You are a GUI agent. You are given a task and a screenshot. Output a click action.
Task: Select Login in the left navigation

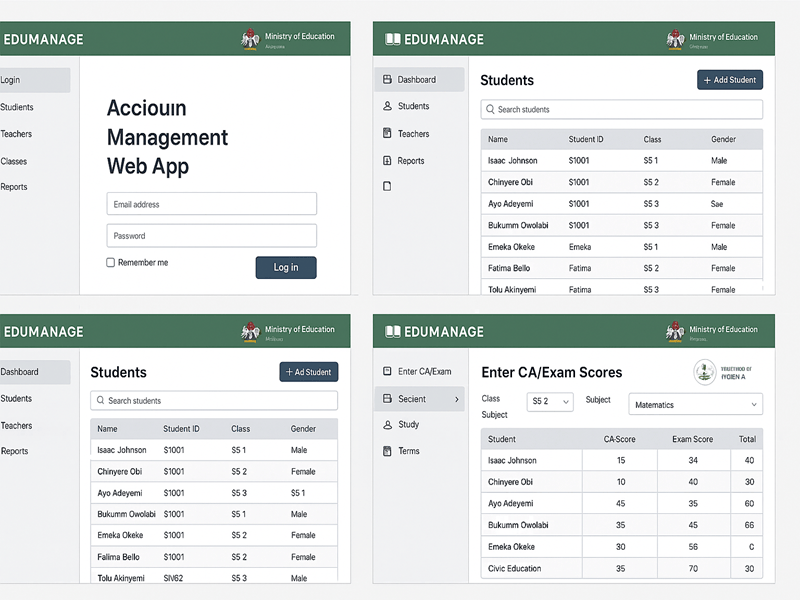(x=15, y=79)
